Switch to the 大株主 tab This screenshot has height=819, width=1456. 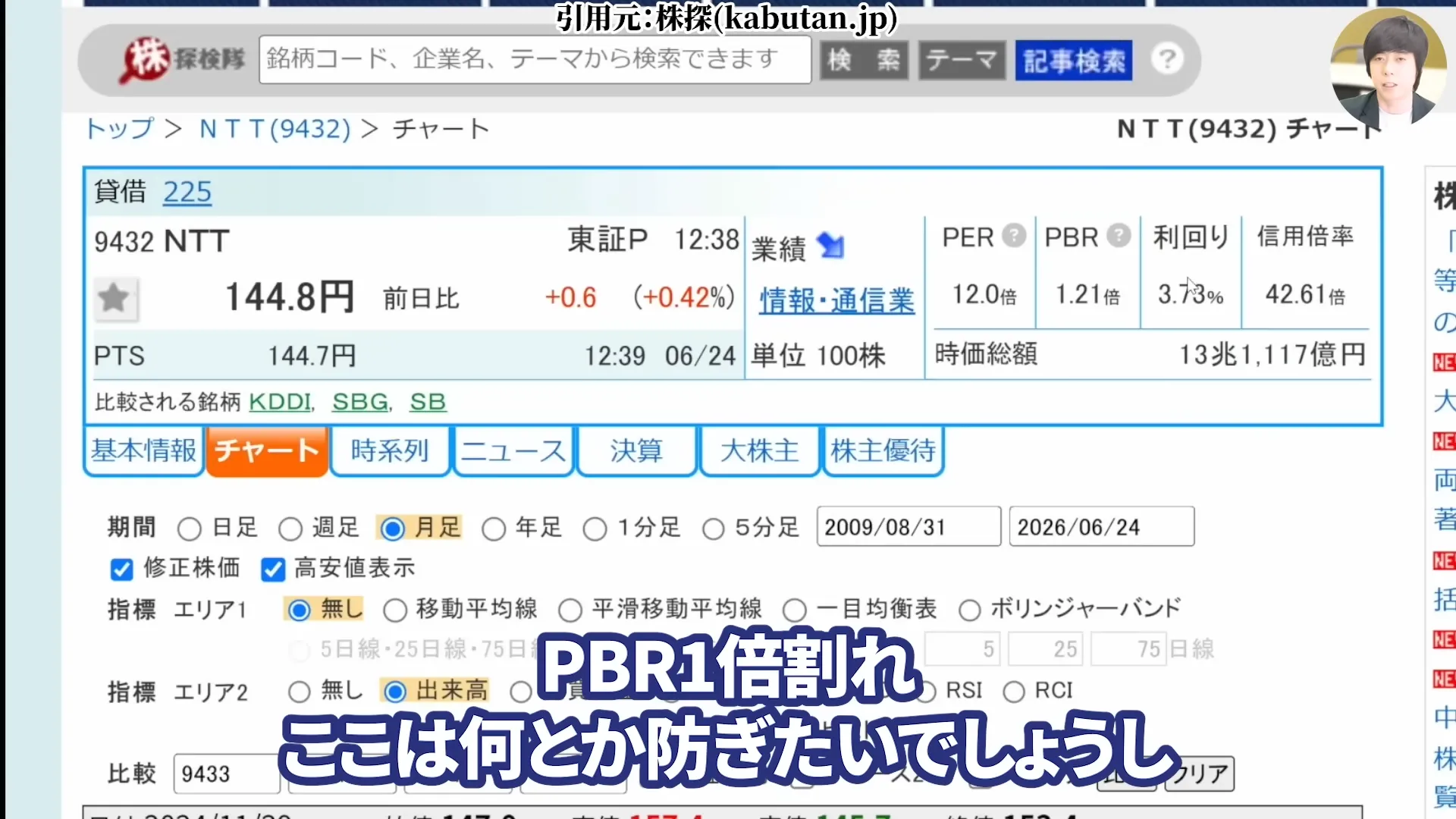760,451
